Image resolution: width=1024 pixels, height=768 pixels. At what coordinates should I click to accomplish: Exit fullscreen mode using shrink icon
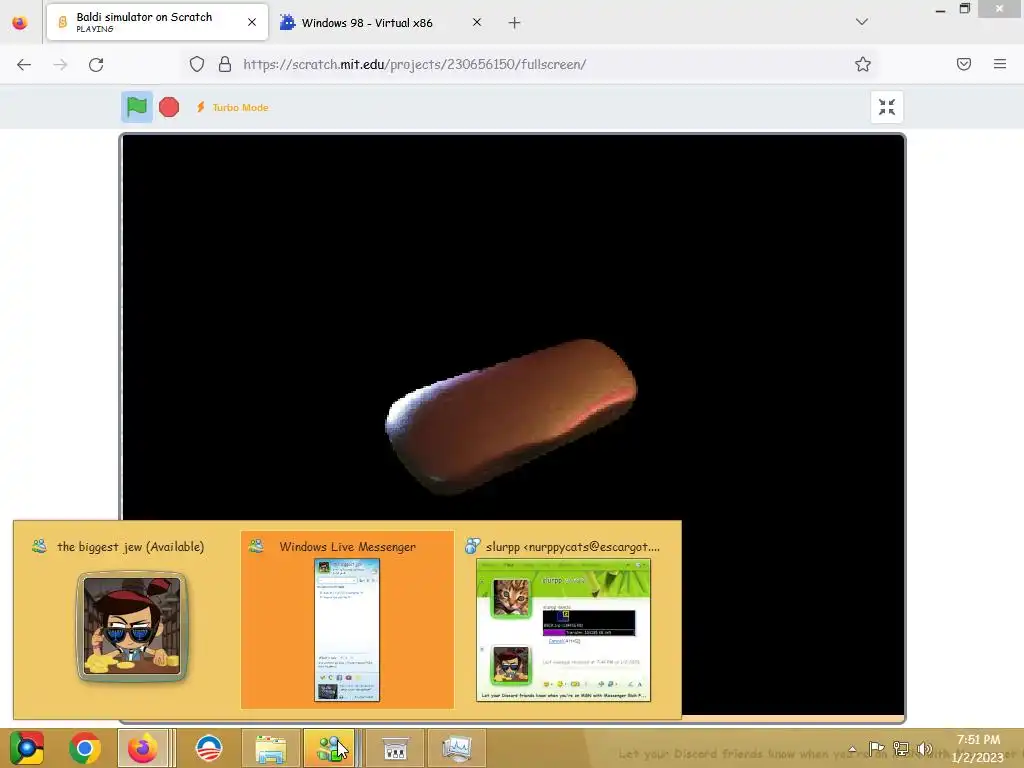tap(887, 107)
